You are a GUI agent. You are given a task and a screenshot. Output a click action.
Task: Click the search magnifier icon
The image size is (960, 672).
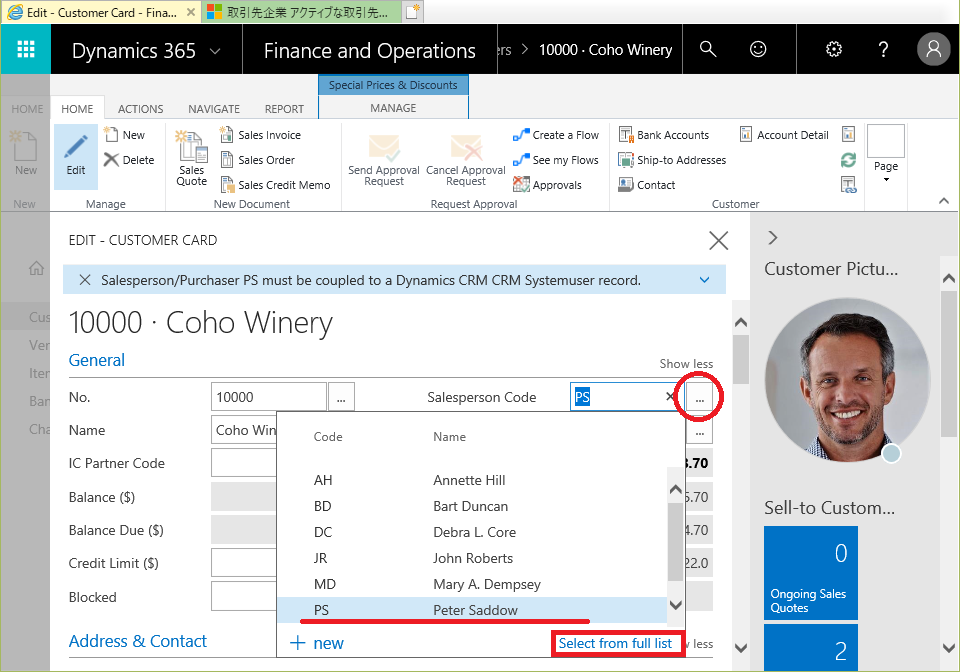[708, 49]
